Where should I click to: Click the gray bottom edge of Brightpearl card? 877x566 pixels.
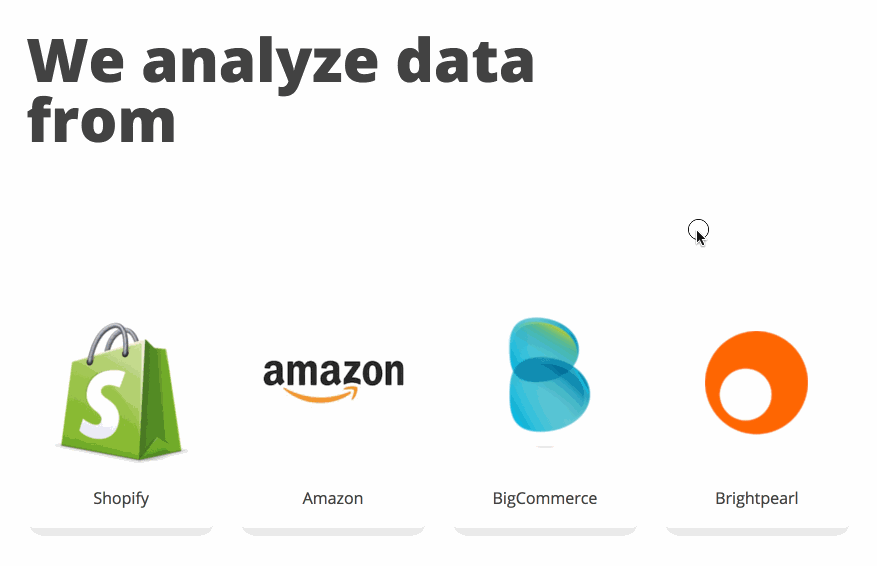pyautogui.click(x=757, y=530)
